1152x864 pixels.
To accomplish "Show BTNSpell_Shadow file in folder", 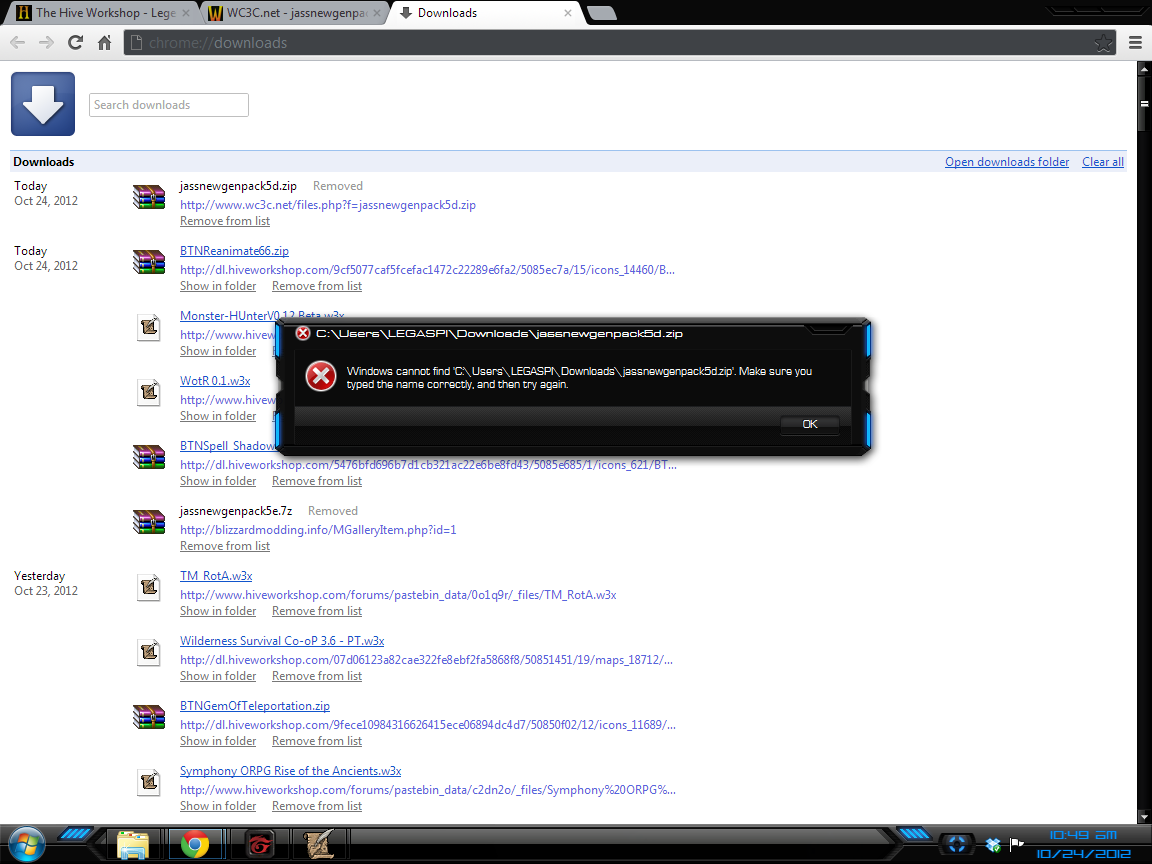I will coord(218,481).
